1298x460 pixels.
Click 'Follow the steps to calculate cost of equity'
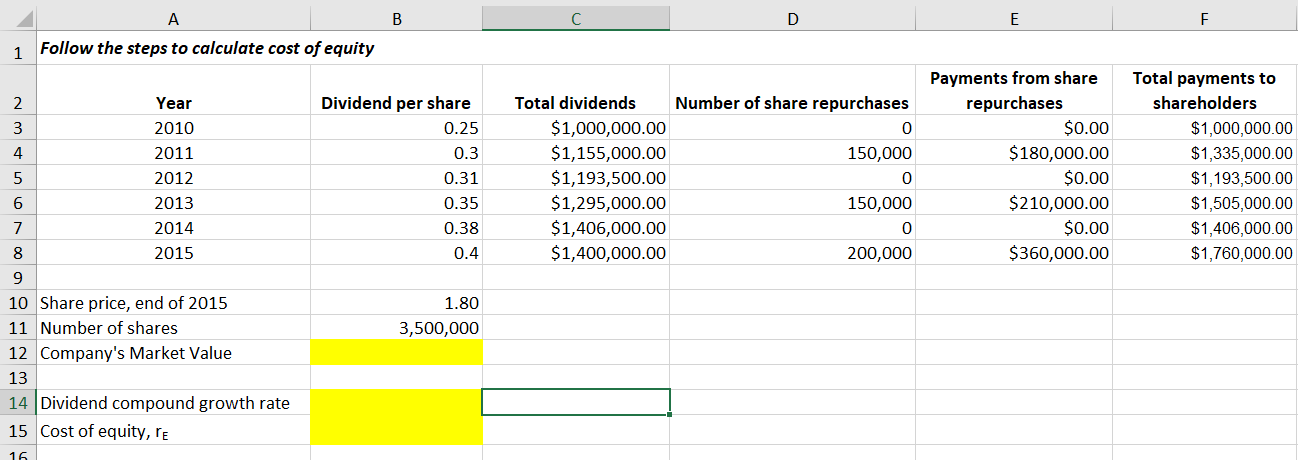207,48
